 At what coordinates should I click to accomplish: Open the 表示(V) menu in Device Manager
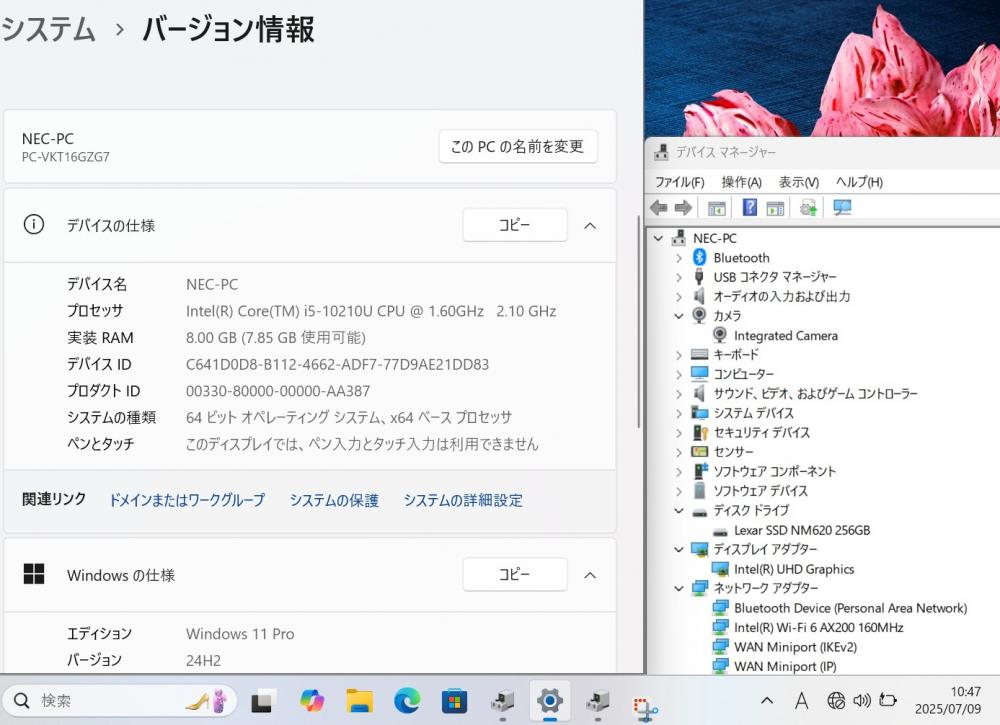pyautogui.click(x=798, y=182)
